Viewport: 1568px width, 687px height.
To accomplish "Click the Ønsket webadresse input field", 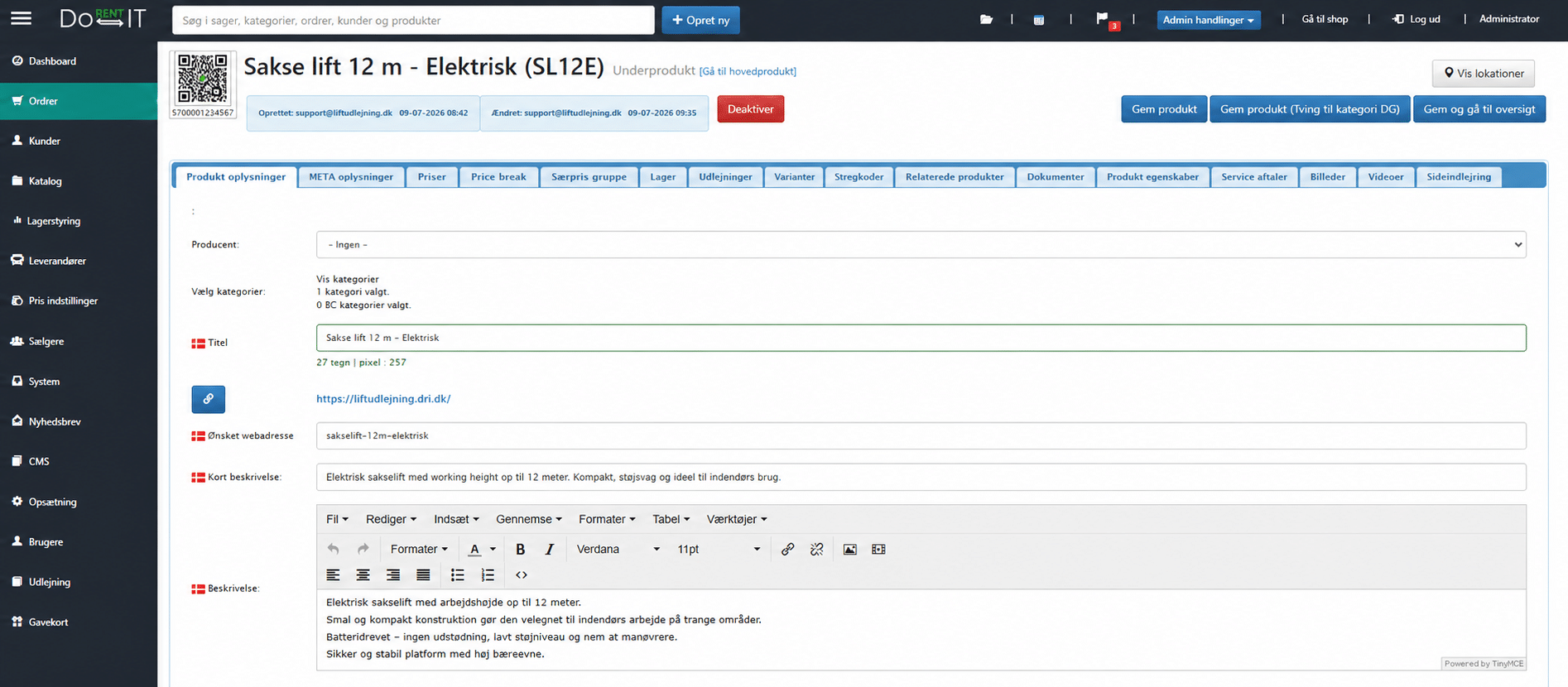I will coord(921,435).
